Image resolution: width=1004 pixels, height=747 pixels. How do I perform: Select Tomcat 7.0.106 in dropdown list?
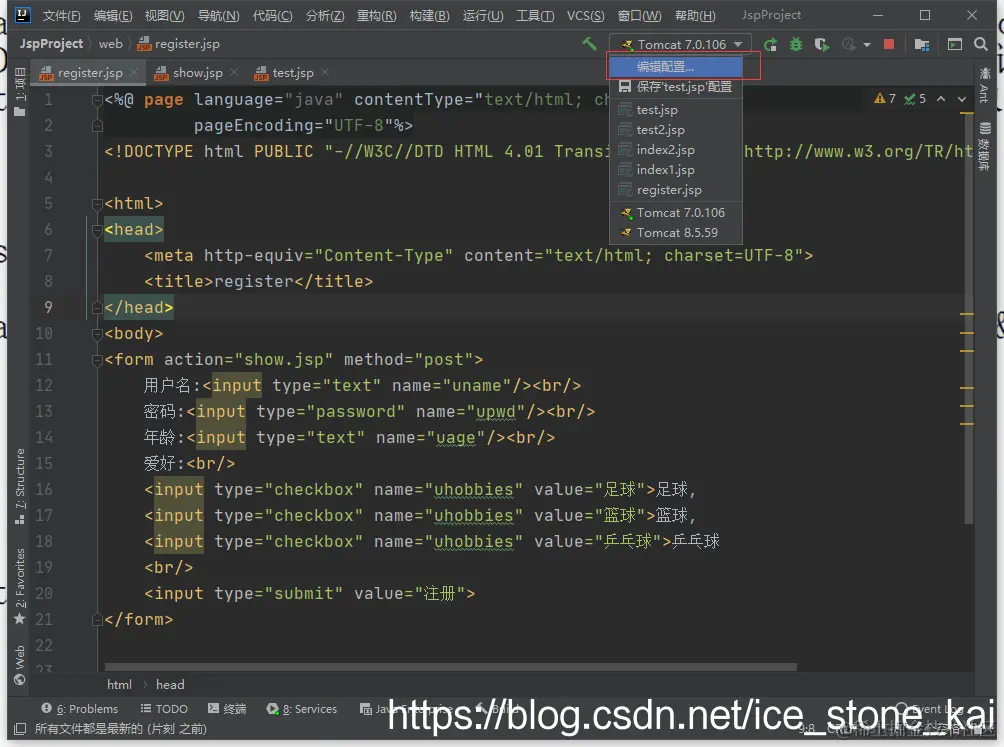(x=676, y=213)
